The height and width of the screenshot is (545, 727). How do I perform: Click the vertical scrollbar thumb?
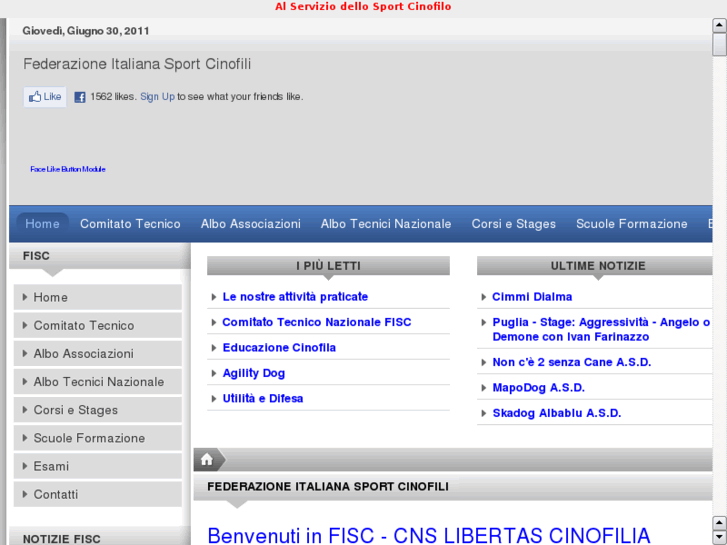[x=720, y=45]
